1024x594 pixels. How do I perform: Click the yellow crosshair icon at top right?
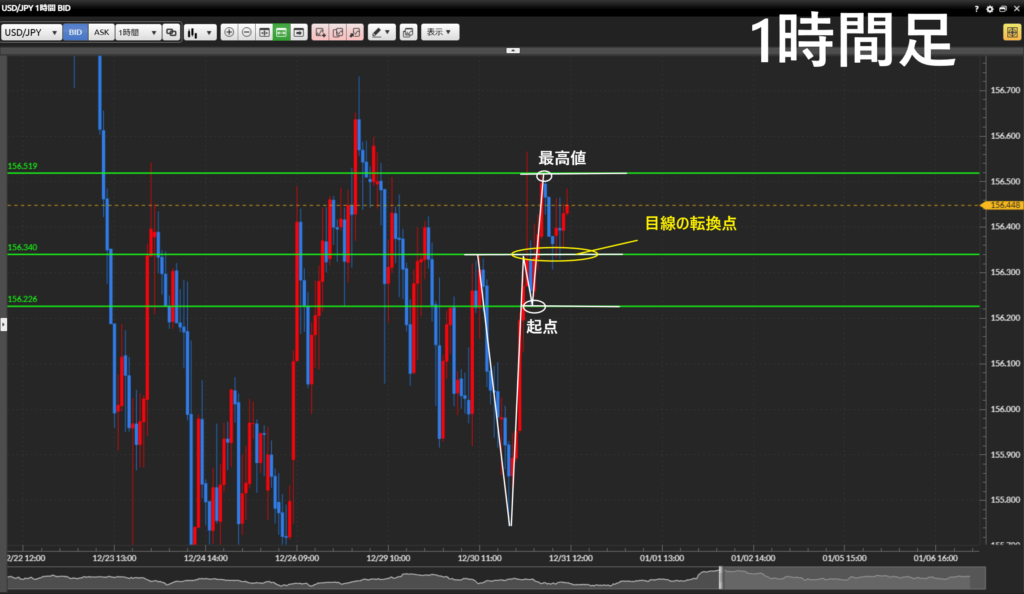pyautogui.click(x=1011, y=32)
